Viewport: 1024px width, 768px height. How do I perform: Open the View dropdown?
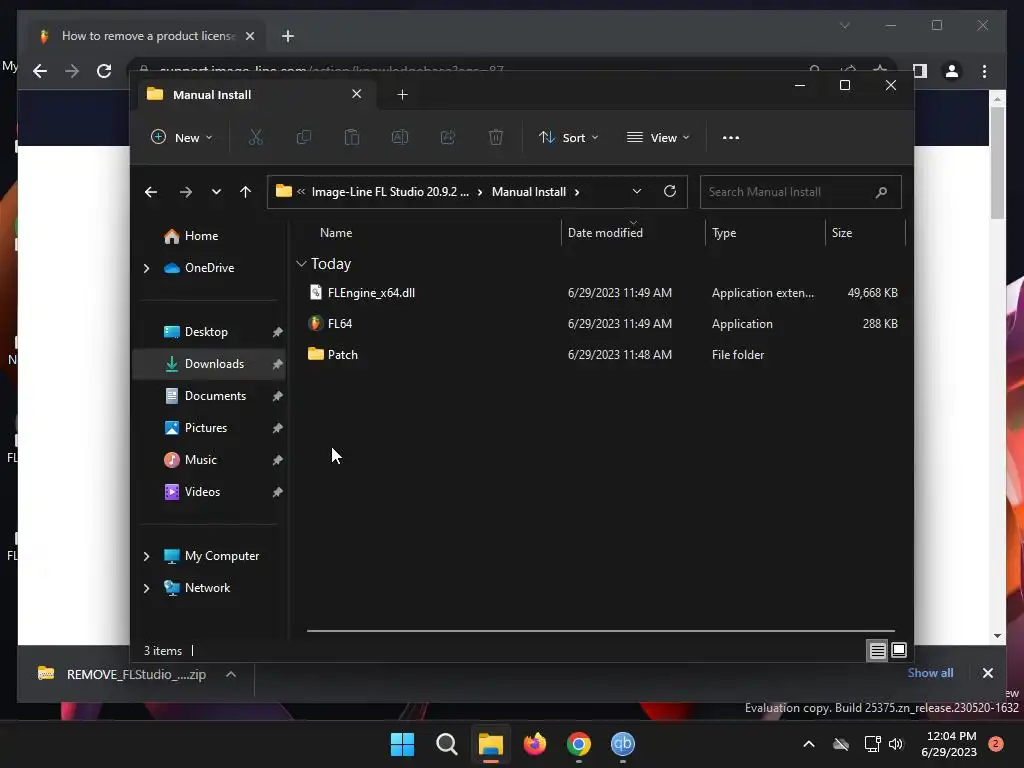click(658, 137)
